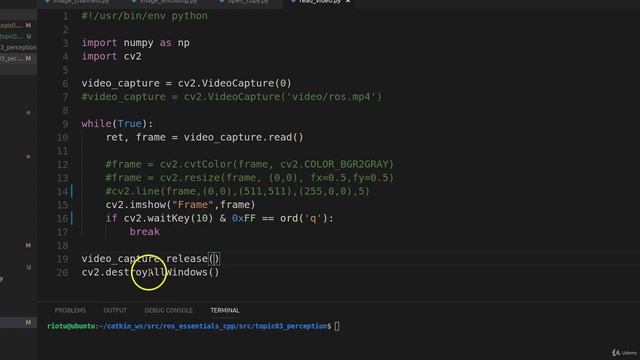Focus the terminal prompt after topic03_perception$
This screenshot has width=640, height=360.
click(337, 326)
